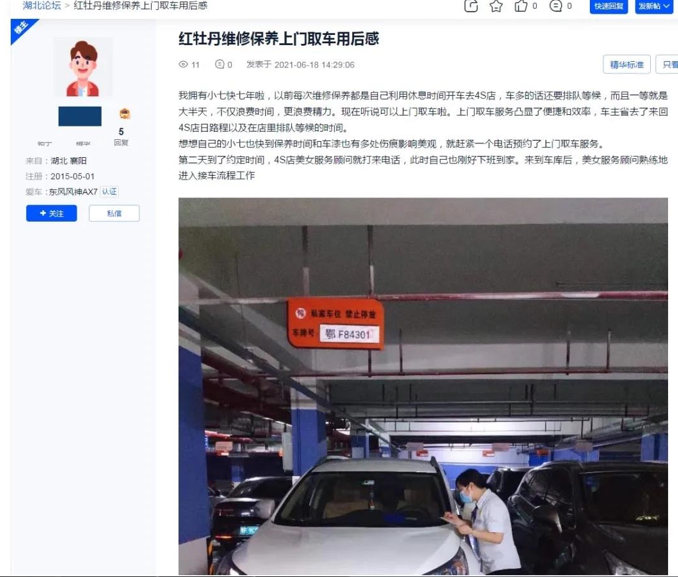The image size is (678, 577).
Task: Open the parking garage photo in the post
Action: [x=423, y=386]
